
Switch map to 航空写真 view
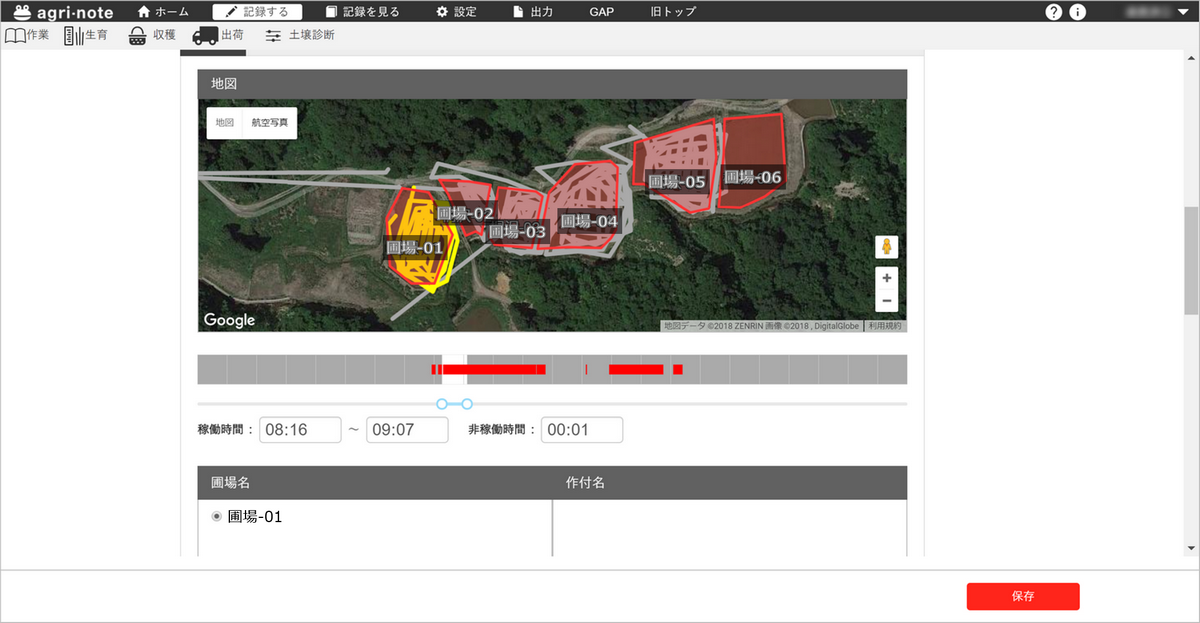coord(270,123)
